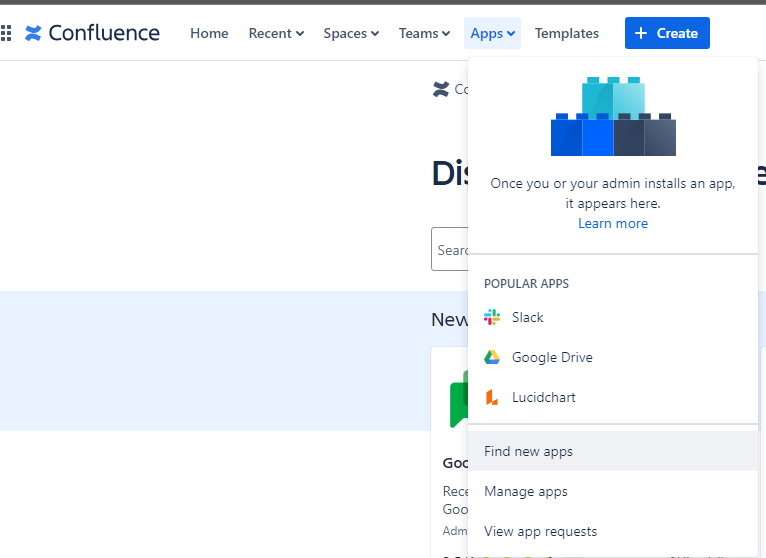This screenshot has width=766, height=558.
Task: Focus the search field on the page
Action: tap(451, 250)
